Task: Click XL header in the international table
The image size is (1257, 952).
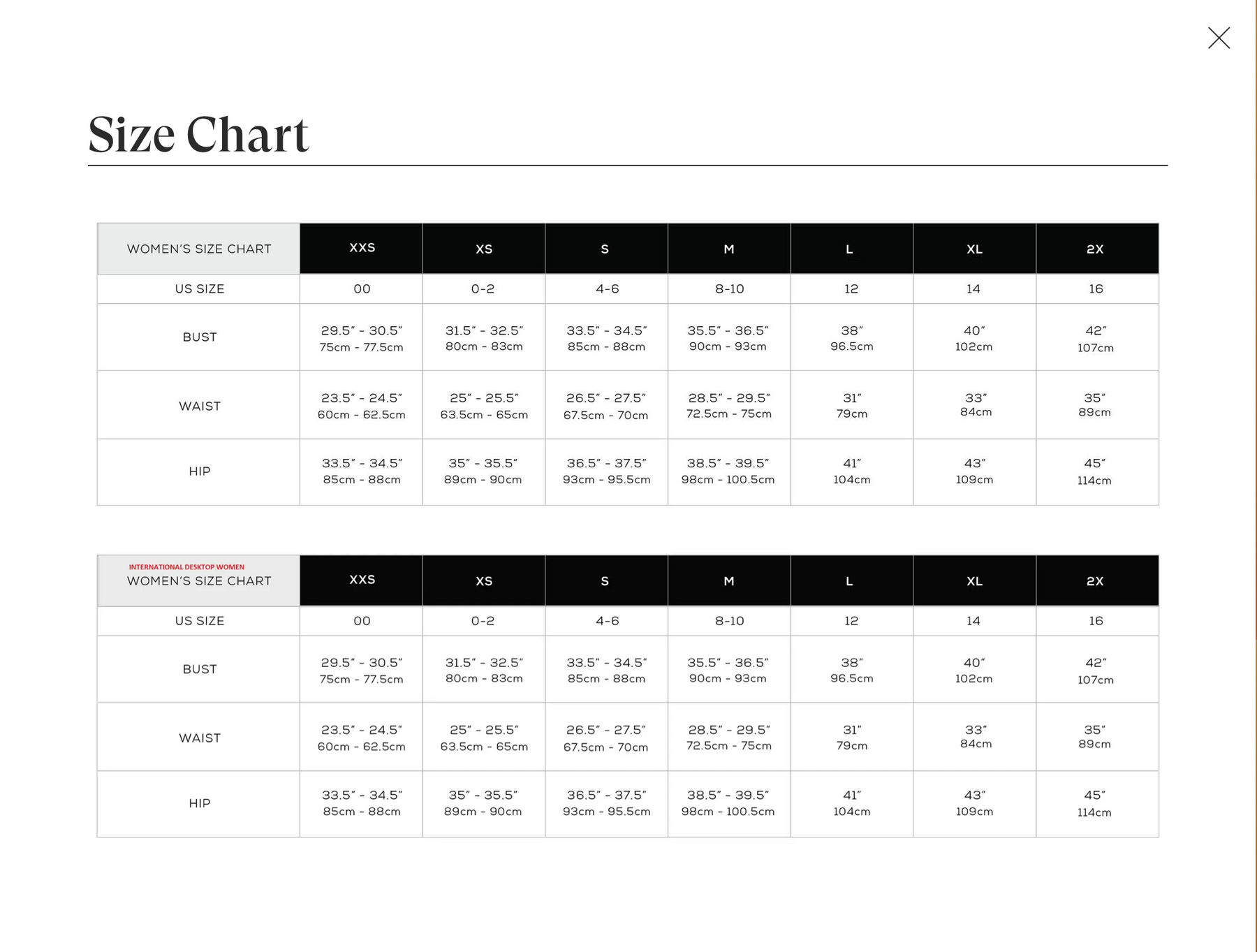Action: coord(974,581)
